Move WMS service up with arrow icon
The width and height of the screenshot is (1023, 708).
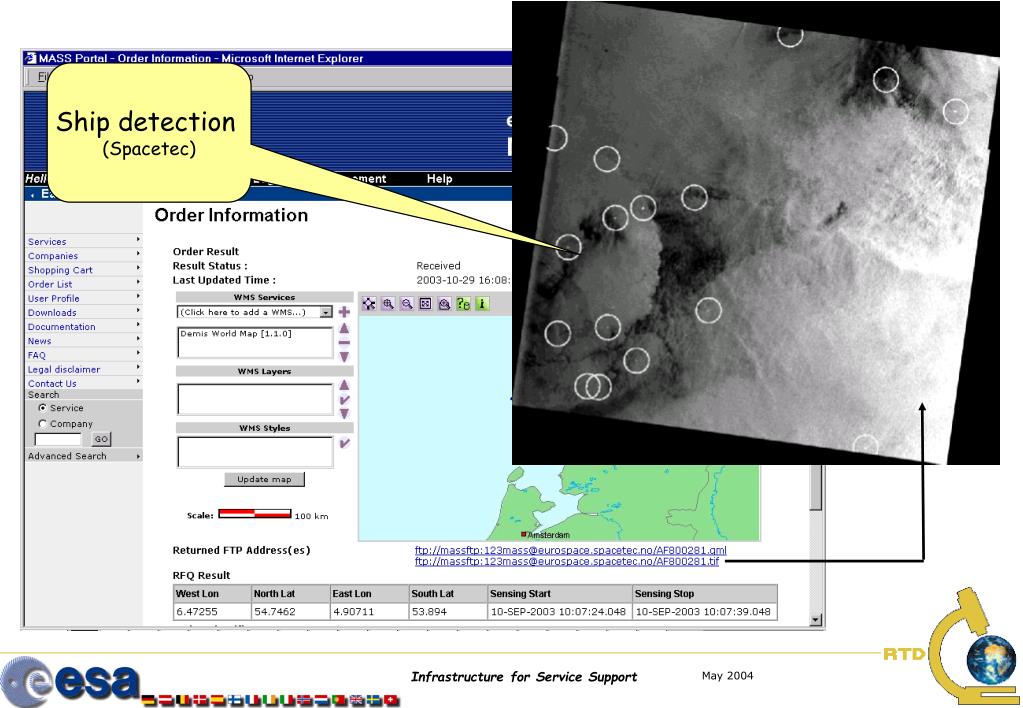(x=344, y=328)
